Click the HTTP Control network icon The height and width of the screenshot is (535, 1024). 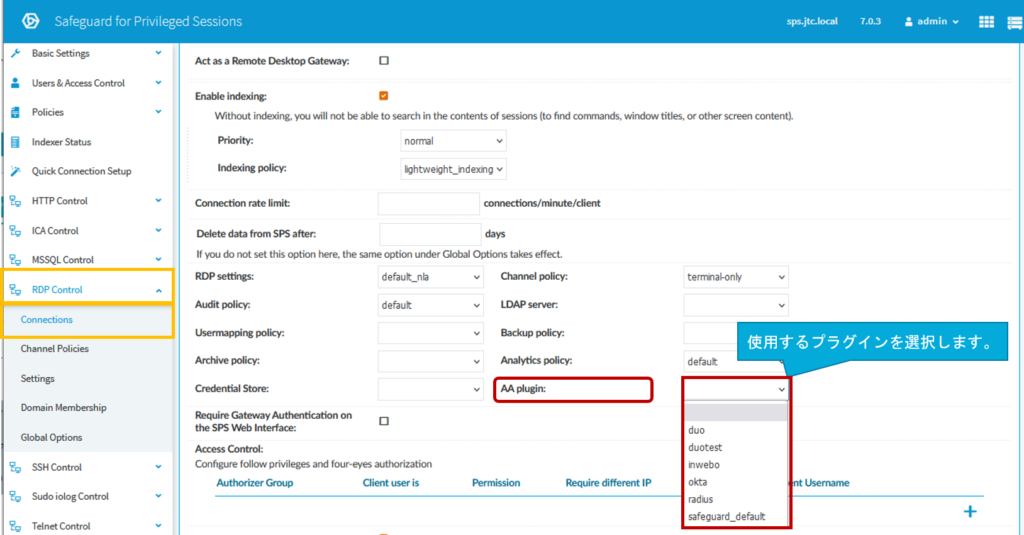click(x=16, y=201)
